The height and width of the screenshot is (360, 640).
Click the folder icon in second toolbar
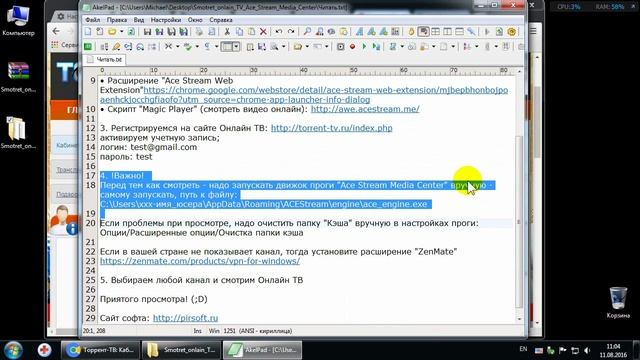coord(298,47)
